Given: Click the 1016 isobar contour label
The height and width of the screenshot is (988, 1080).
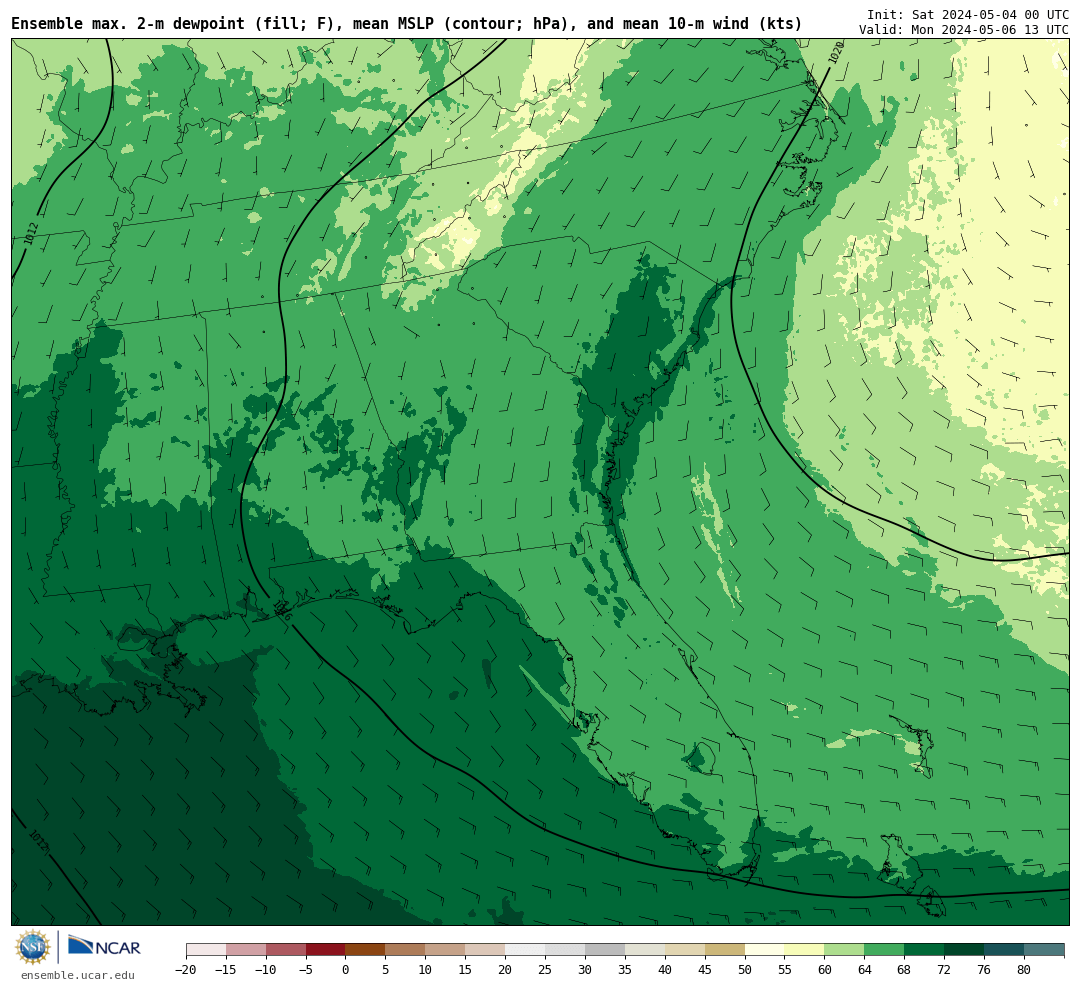Looking at the screenshot, I should tap(282, 610).
